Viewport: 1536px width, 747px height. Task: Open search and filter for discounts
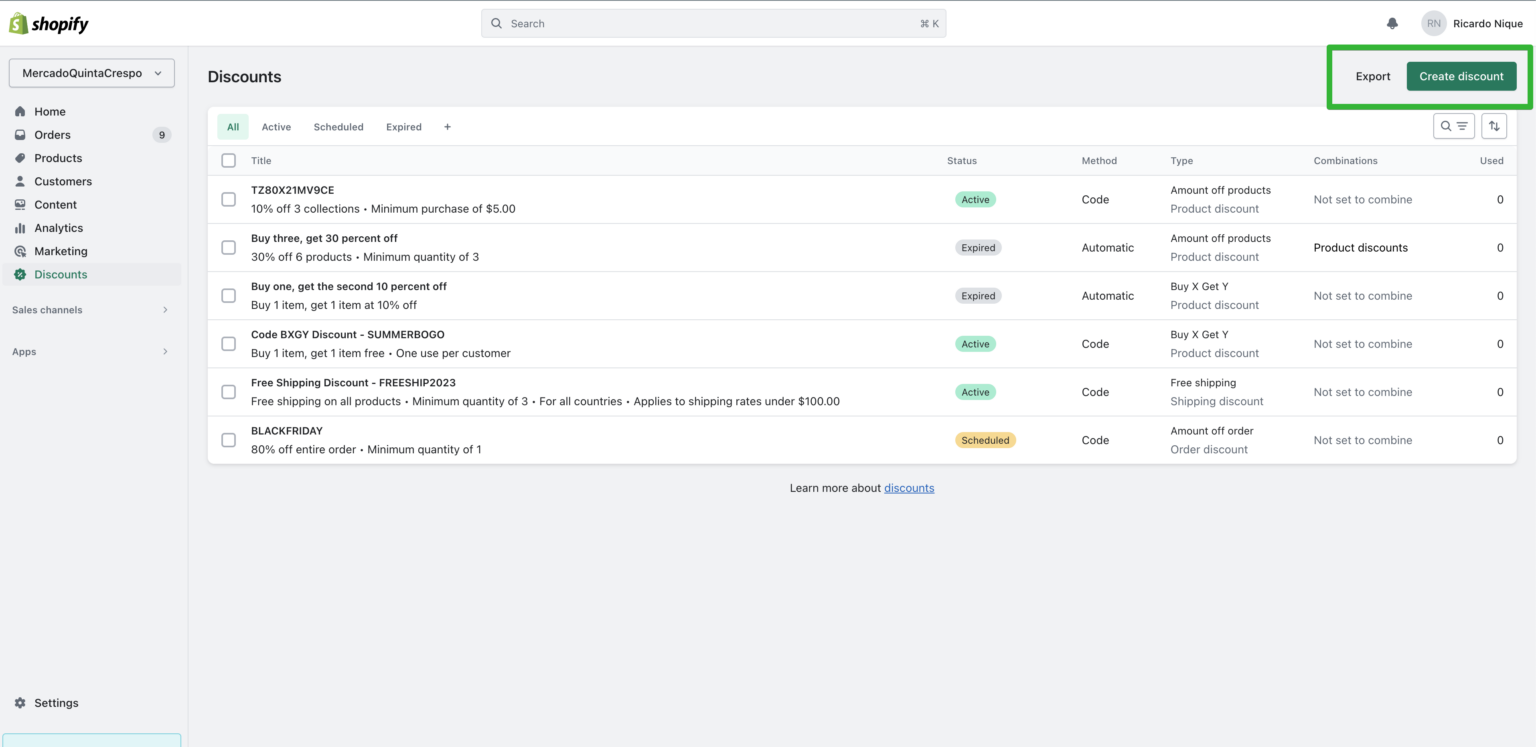[1453, 126]
